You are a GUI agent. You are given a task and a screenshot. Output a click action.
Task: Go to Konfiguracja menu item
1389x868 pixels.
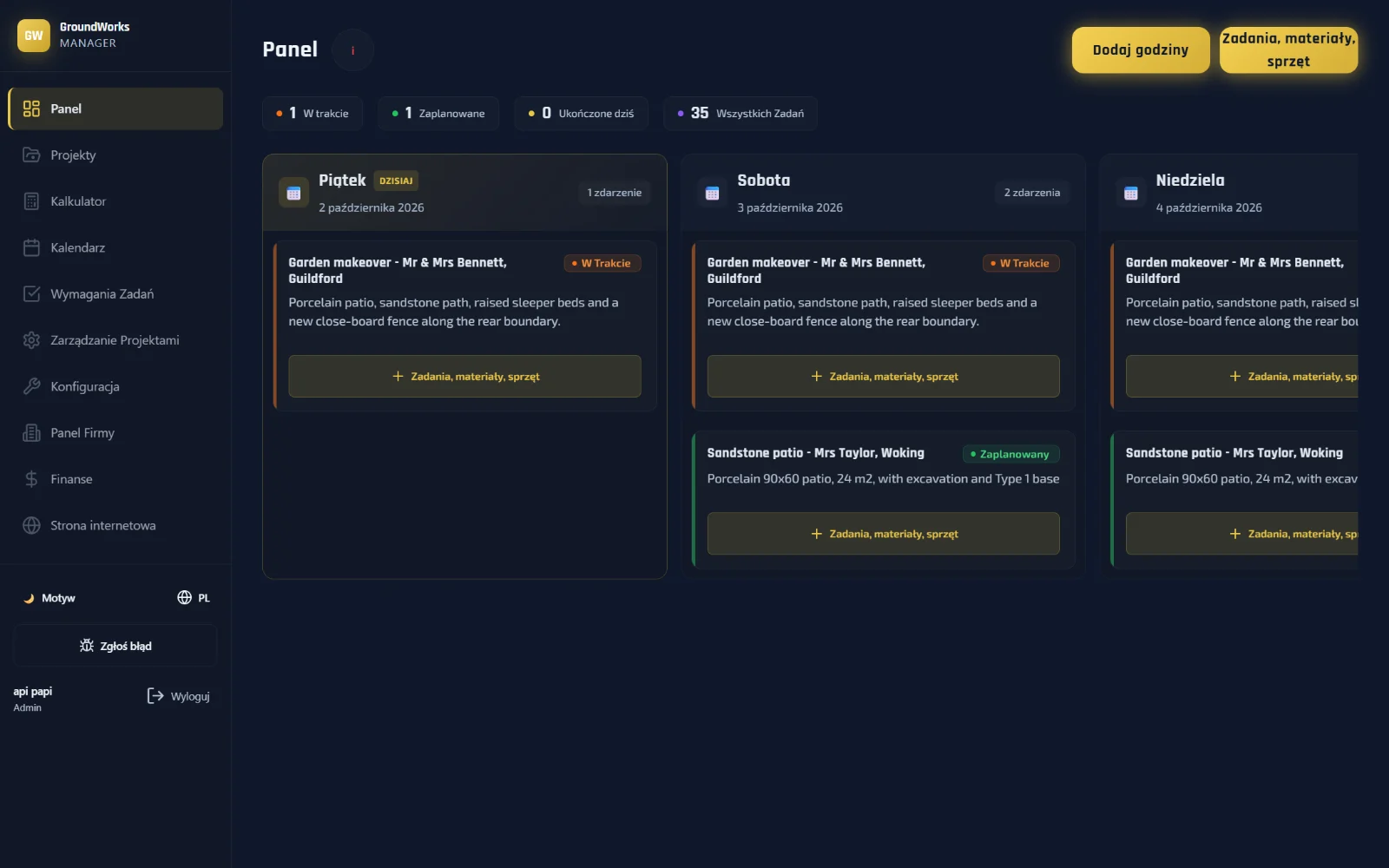[115, 386]
